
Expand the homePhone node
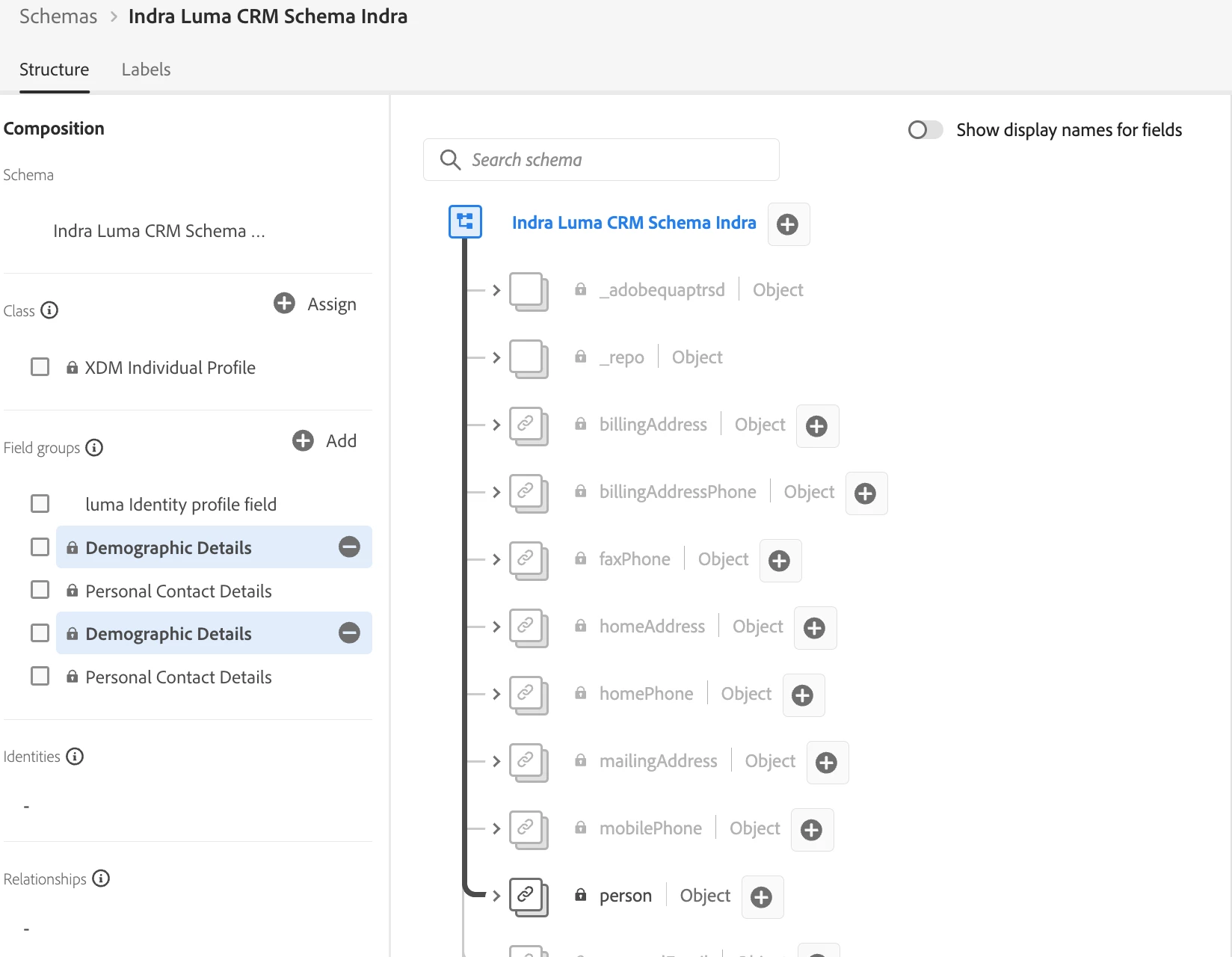coord(496,694)
